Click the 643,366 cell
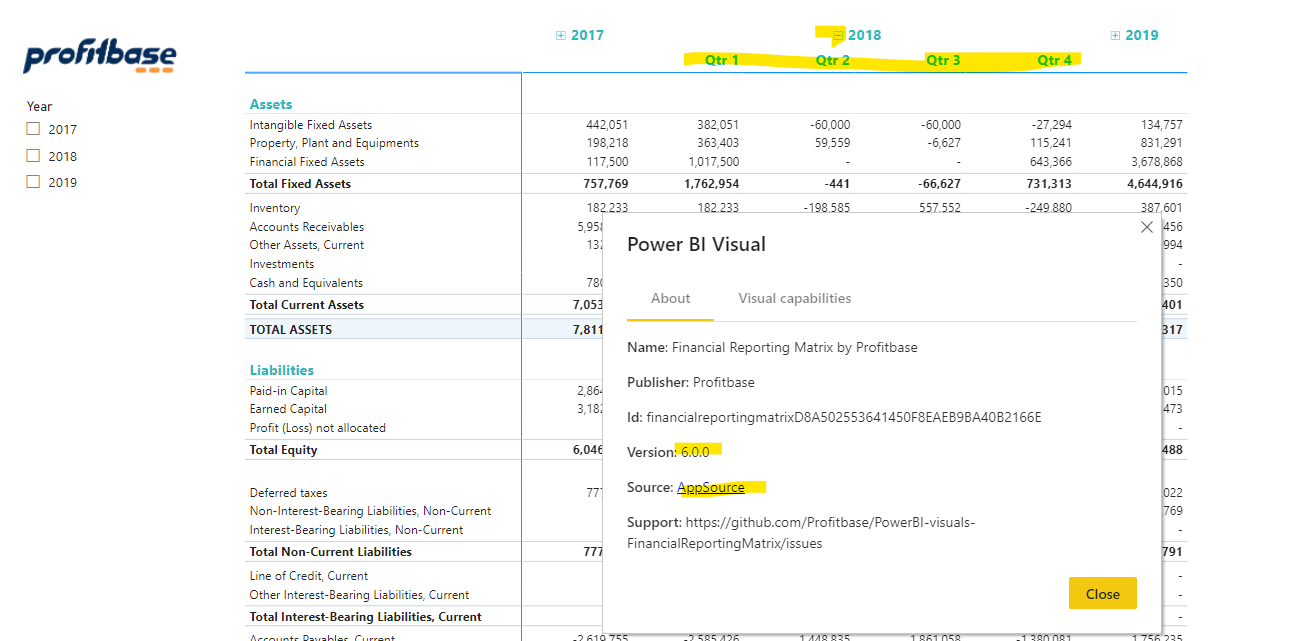Screen dimensions: 1309x641 1051,162
